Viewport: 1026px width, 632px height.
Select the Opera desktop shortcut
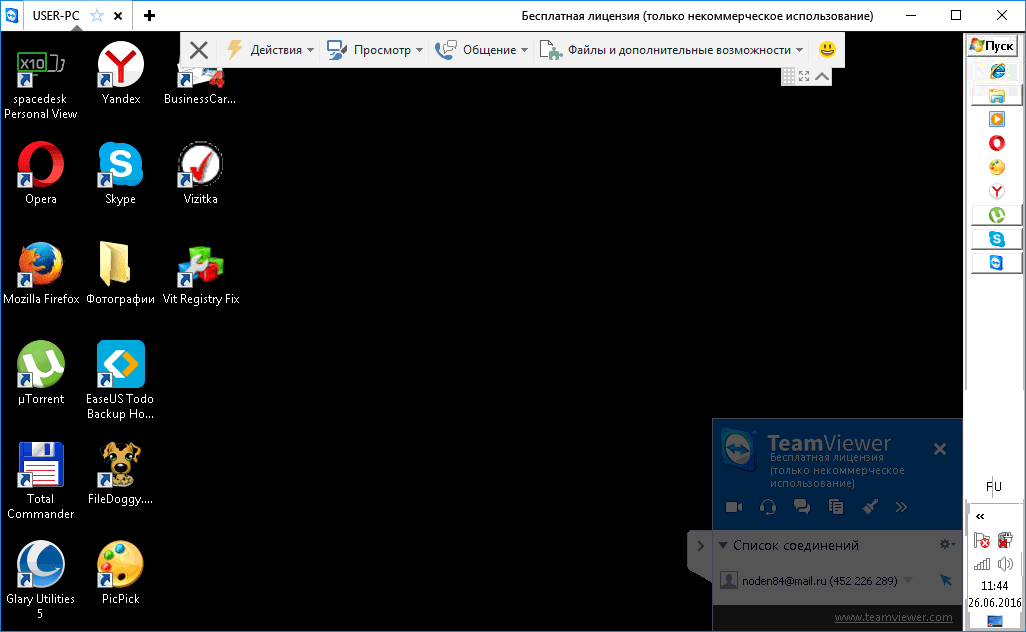tap(41, 172)
